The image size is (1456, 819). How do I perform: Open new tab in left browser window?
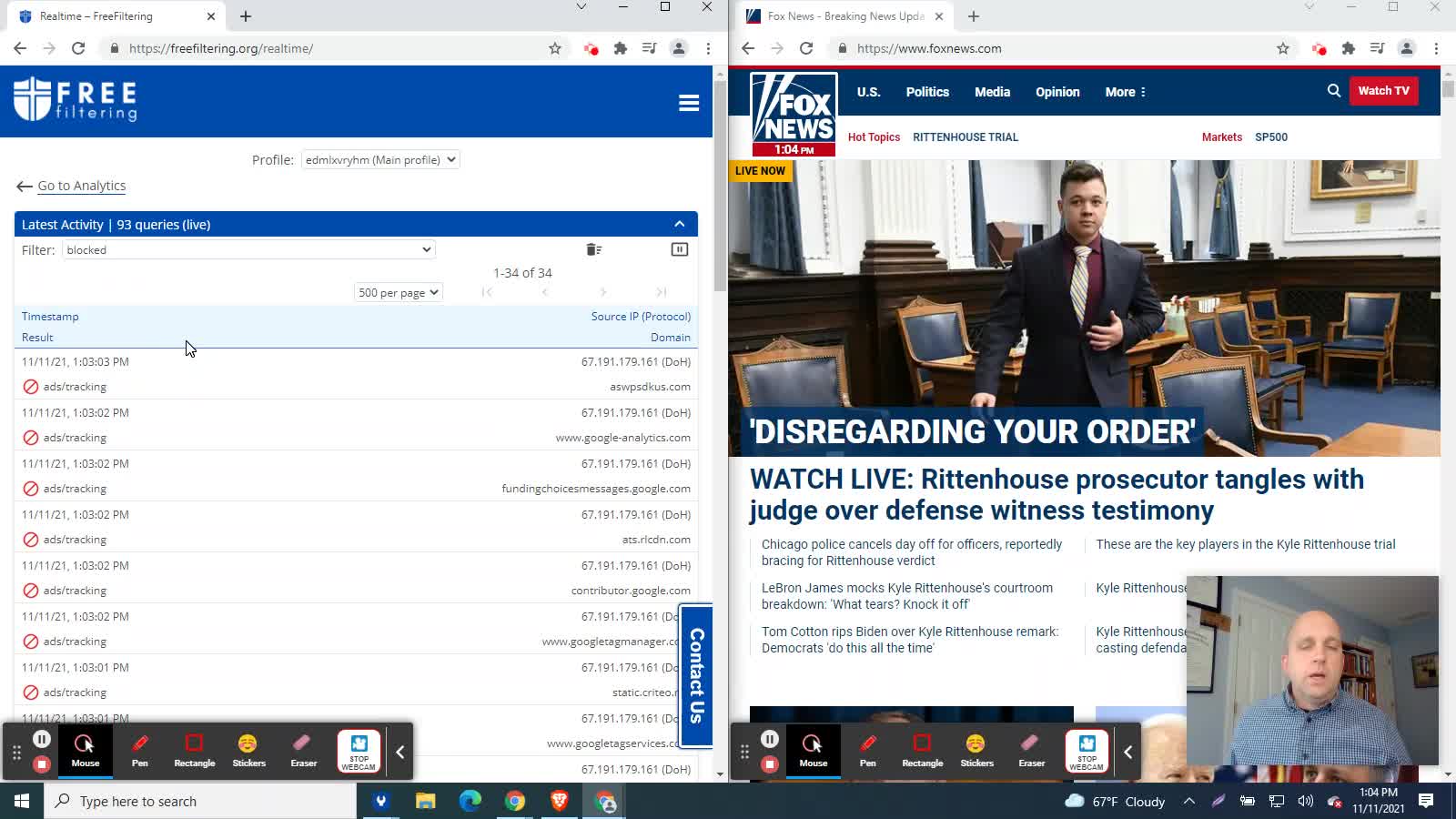pyautogui.click(x=246, y=16)
